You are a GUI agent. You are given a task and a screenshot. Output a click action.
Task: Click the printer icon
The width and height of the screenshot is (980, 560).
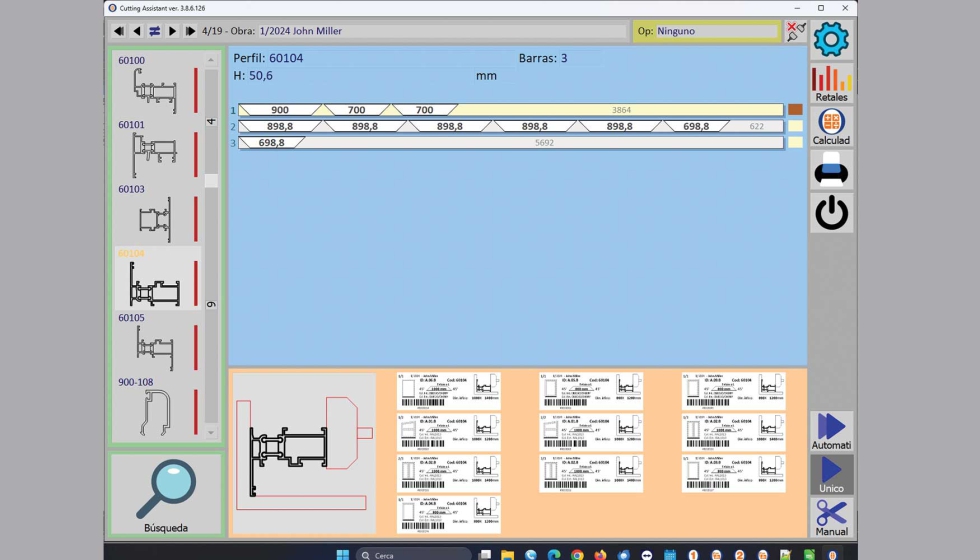pos(831,171)
